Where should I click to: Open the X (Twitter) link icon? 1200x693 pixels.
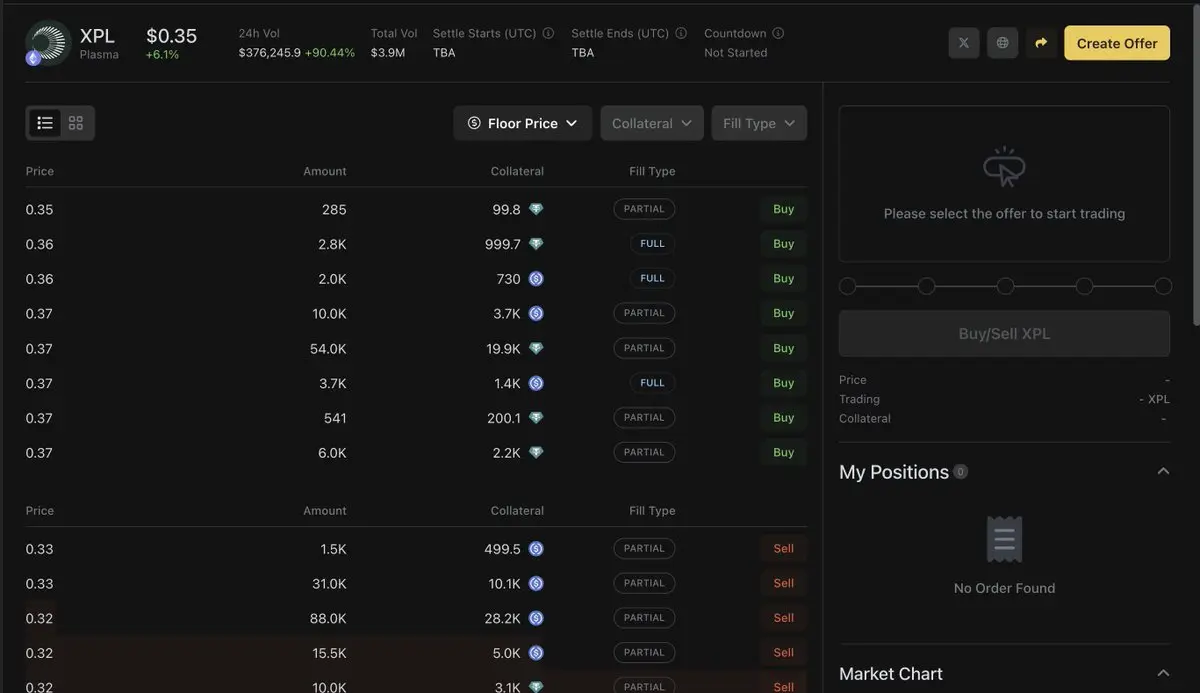coord(964,43)
